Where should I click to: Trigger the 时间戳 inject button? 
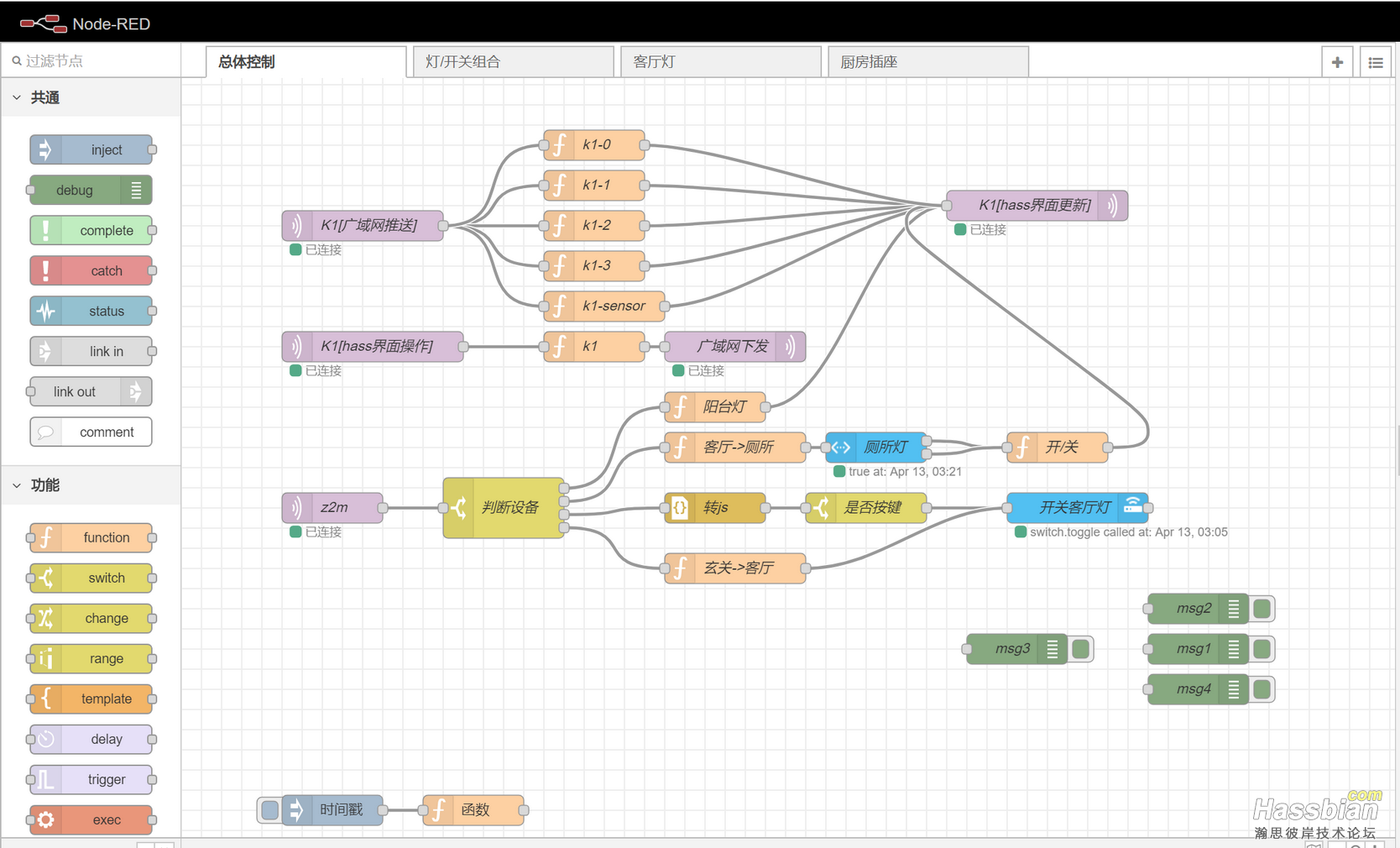click(x=269, y=809)
